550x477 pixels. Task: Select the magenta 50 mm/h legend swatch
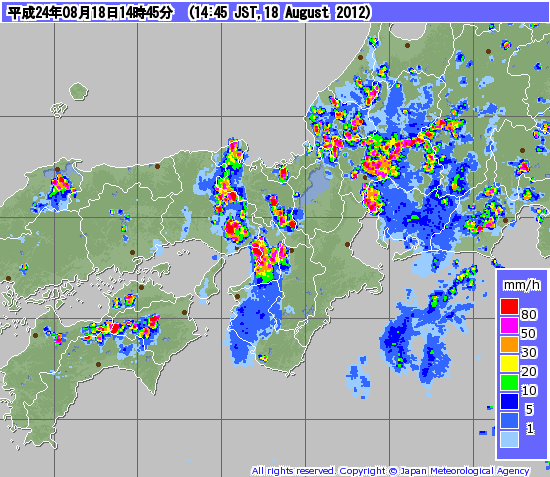(509, 325)
